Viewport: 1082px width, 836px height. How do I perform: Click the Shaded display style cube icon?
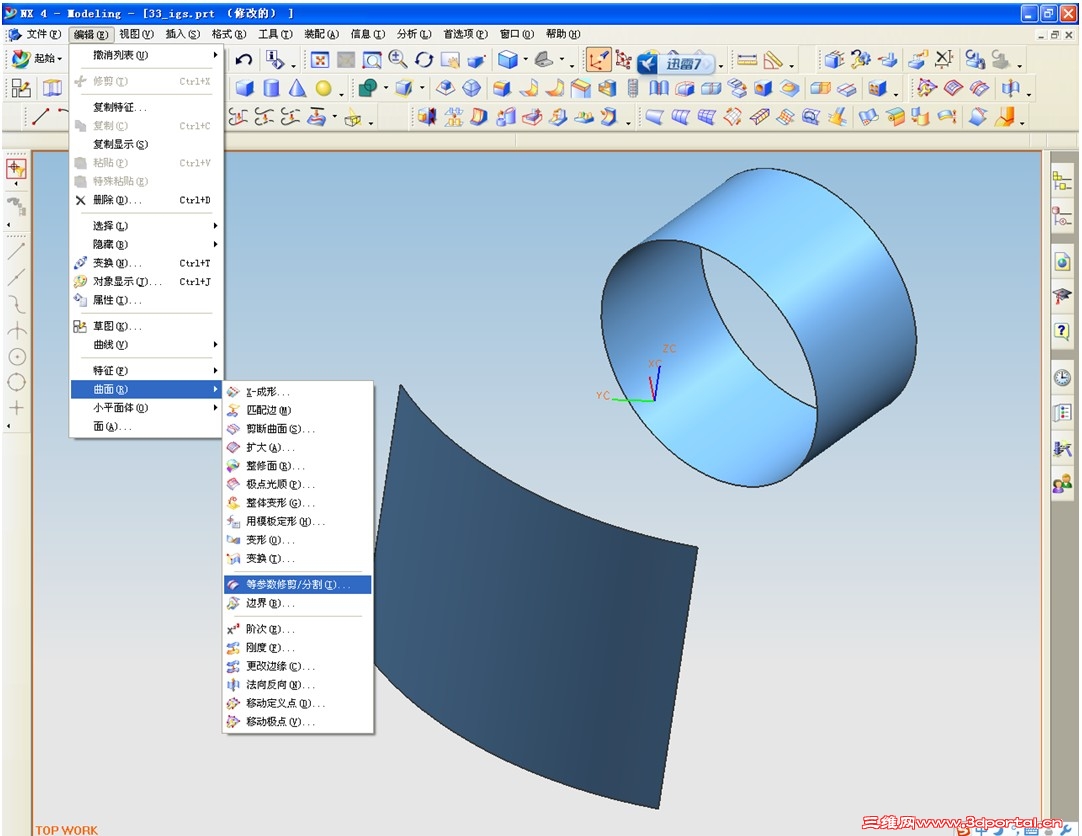(x=509, y=61)
